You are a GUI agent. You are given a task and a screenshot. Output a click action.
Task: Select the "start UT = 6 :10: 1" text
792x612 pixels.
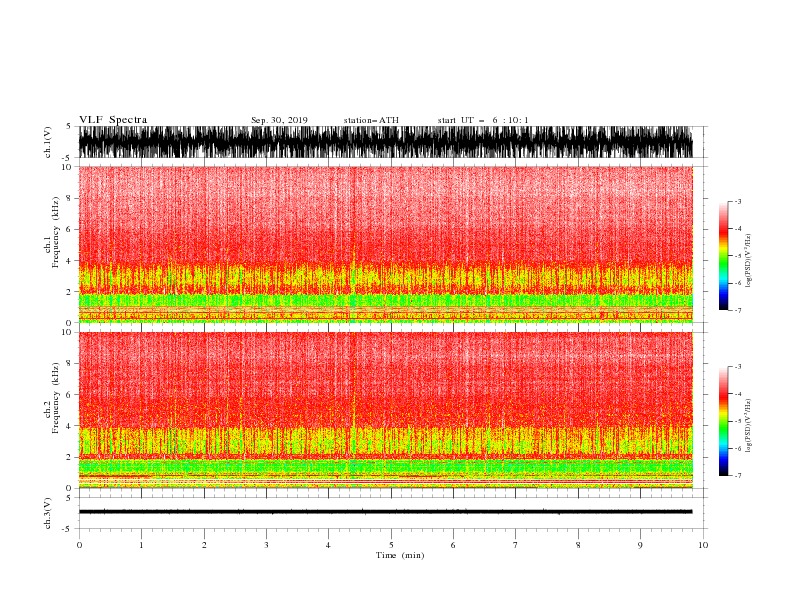(483, 120)
